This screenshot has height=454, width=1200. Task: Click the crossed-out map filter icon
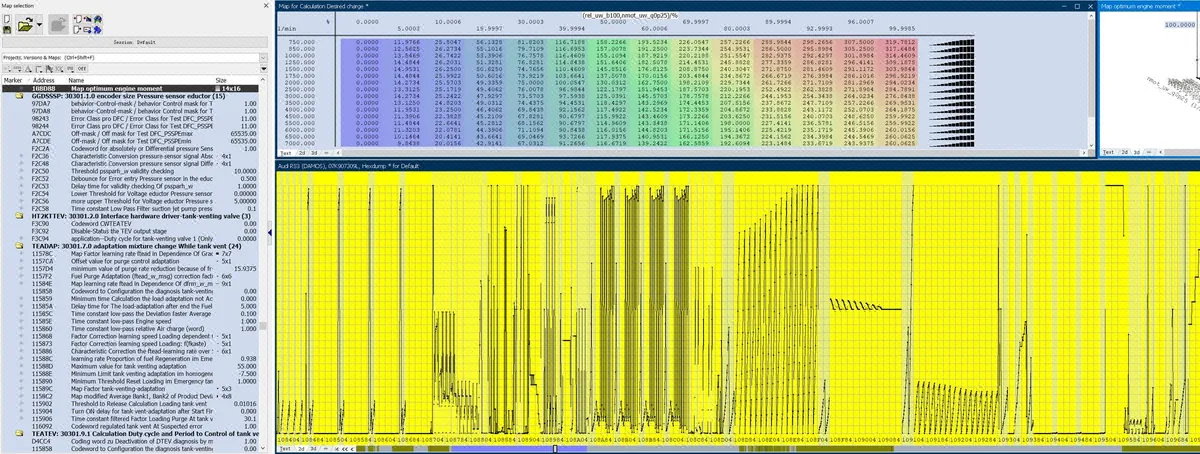tap(59, 69)
